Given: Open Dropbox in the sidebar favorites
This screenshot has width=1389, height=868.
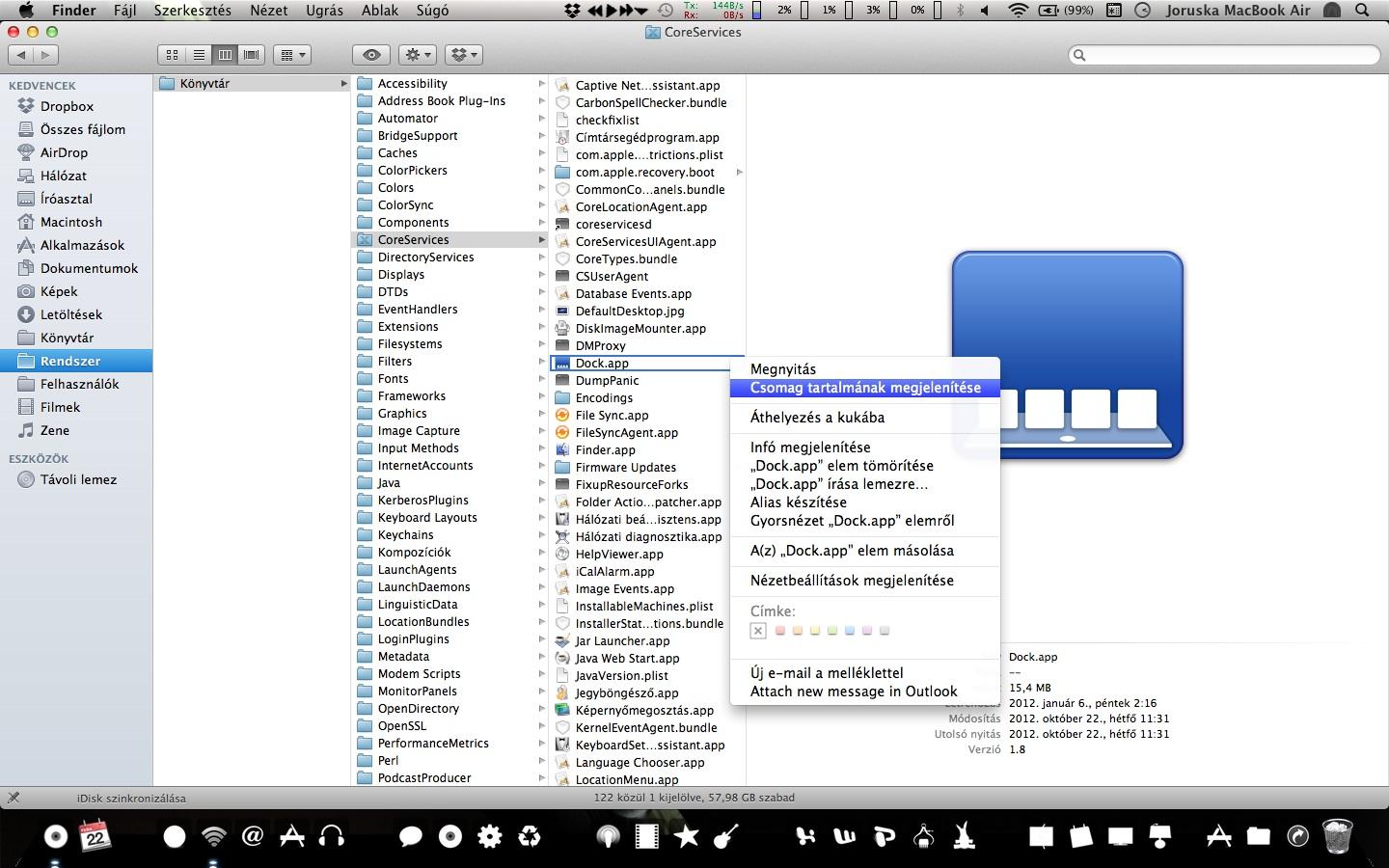Looking at the screenshot, I should tap(67, 106).
